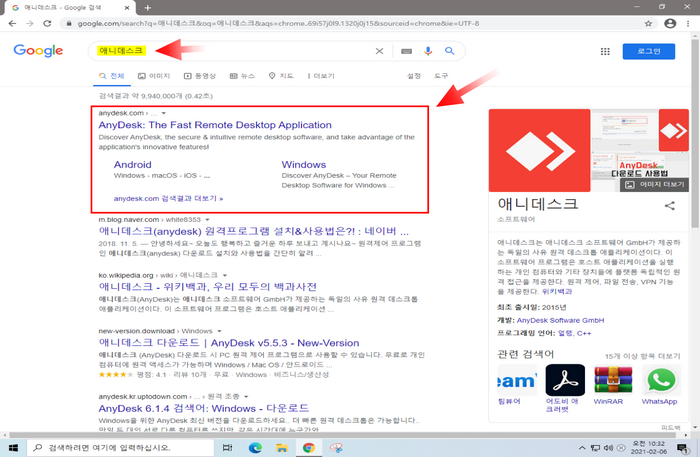Open the WinRAR related search icon
Image resolution: width=700 pixels, height=457 pixels.
tap(613, 380)
